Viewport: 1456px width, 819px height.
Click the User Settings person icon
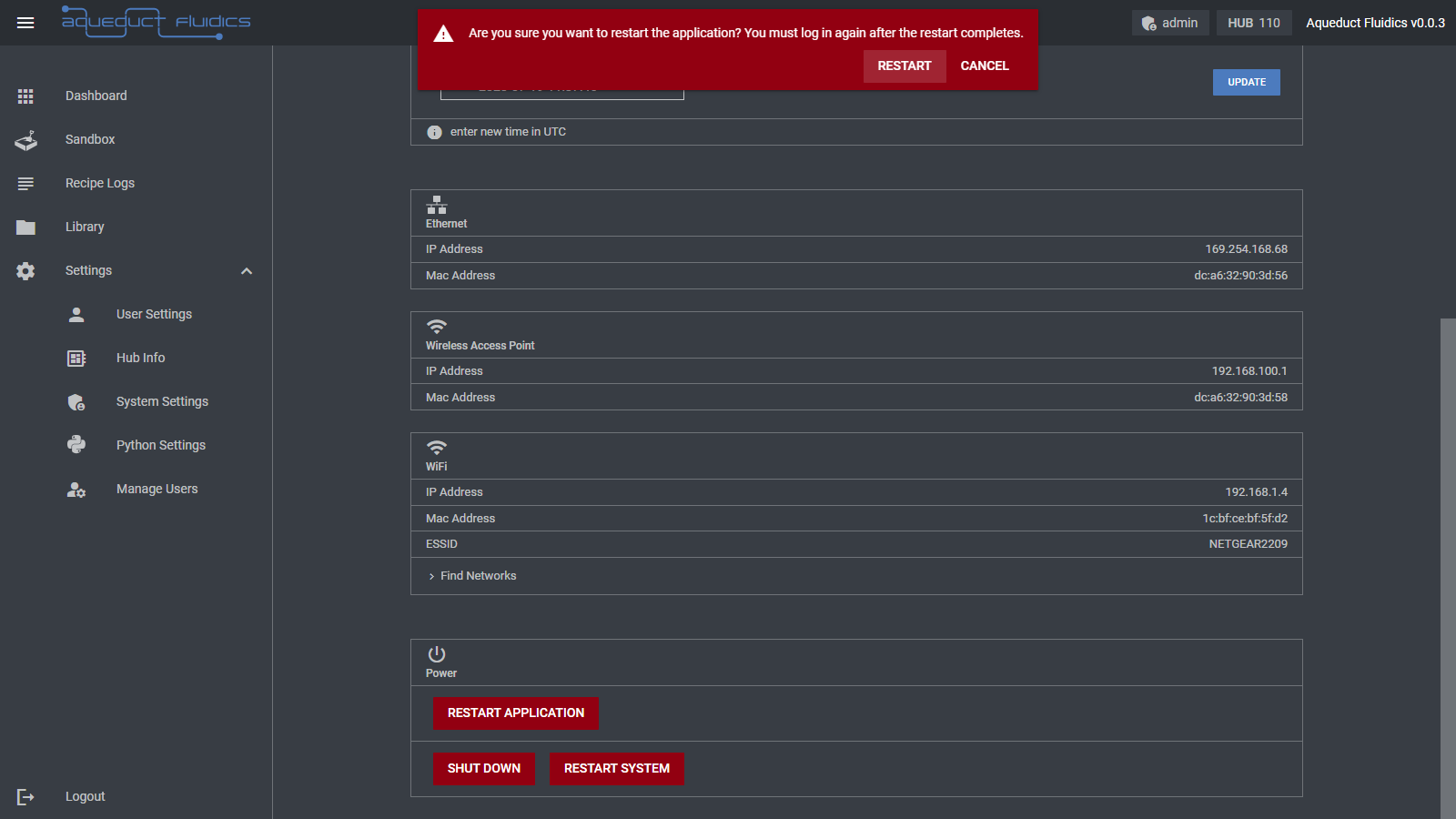coord(76,314)
